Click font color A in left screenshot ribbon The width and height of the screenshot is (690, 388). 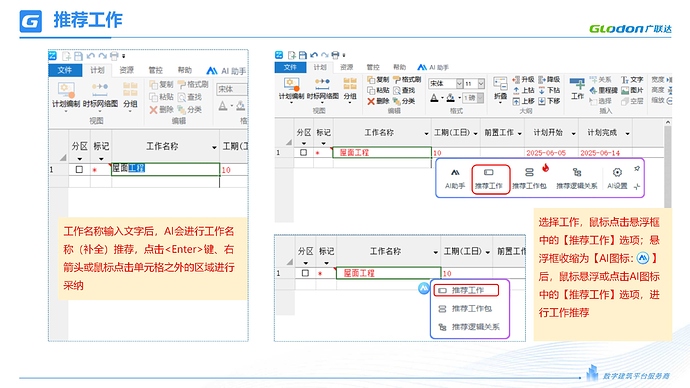coord(223,106)
